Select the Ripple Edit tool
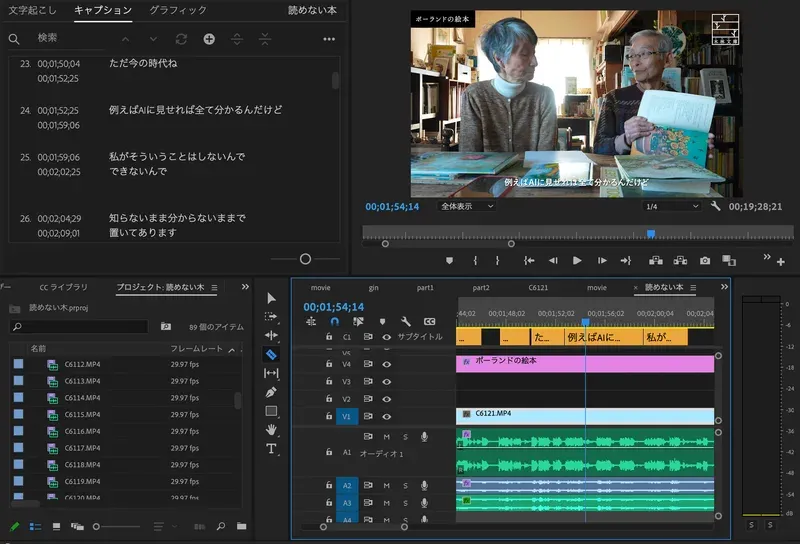 click(x=271, y=335)
